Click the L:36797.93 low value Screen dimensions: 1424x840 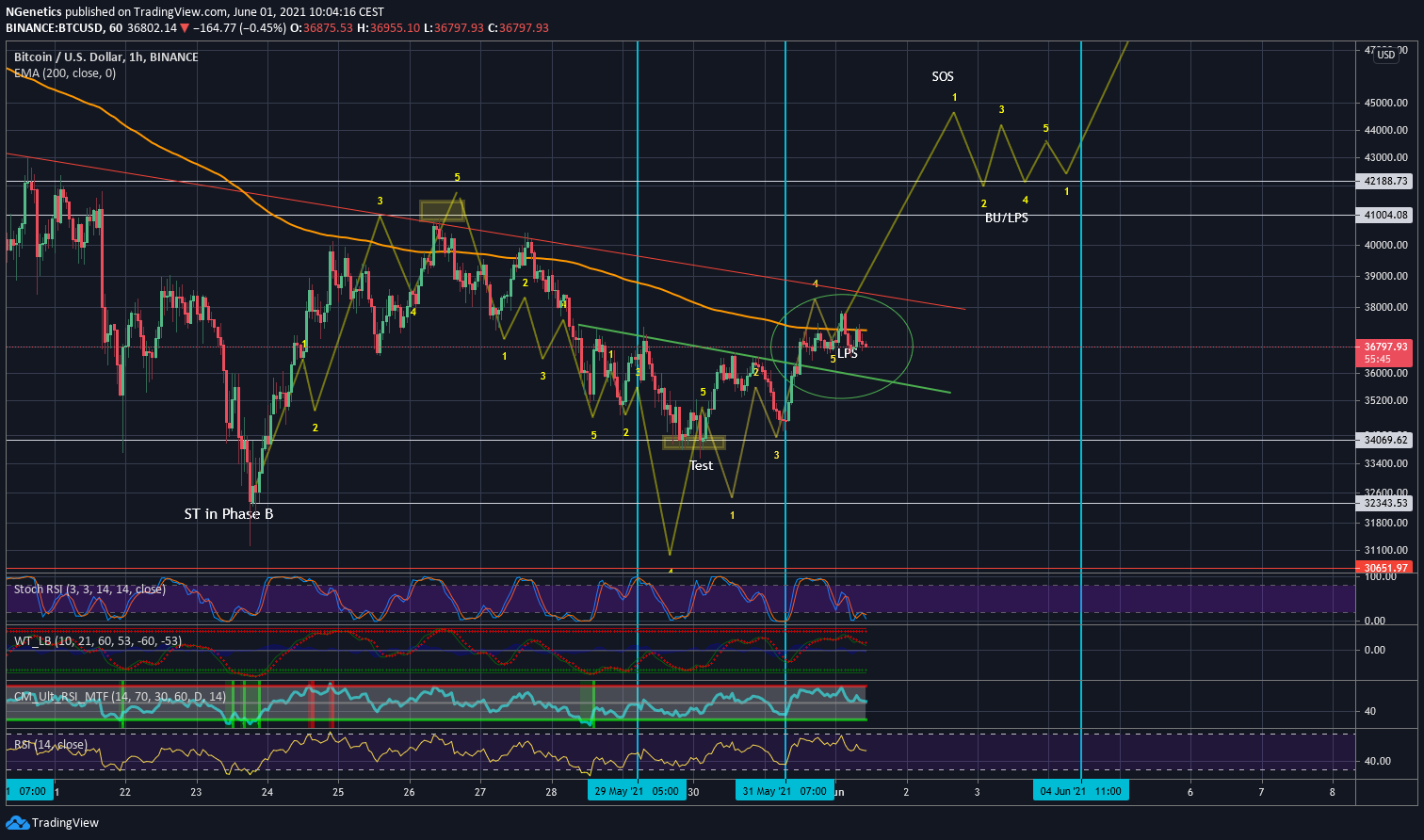tap(454, 28)
